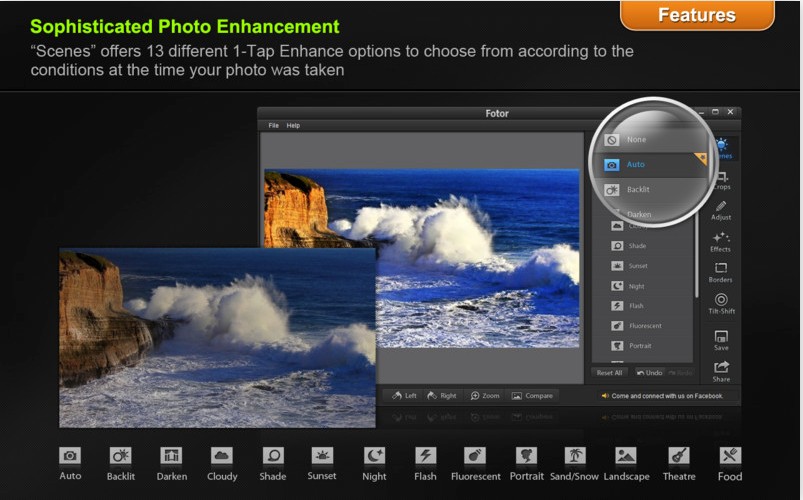Open the Borders tool
803x500 pixels.
tap(721, 273)
